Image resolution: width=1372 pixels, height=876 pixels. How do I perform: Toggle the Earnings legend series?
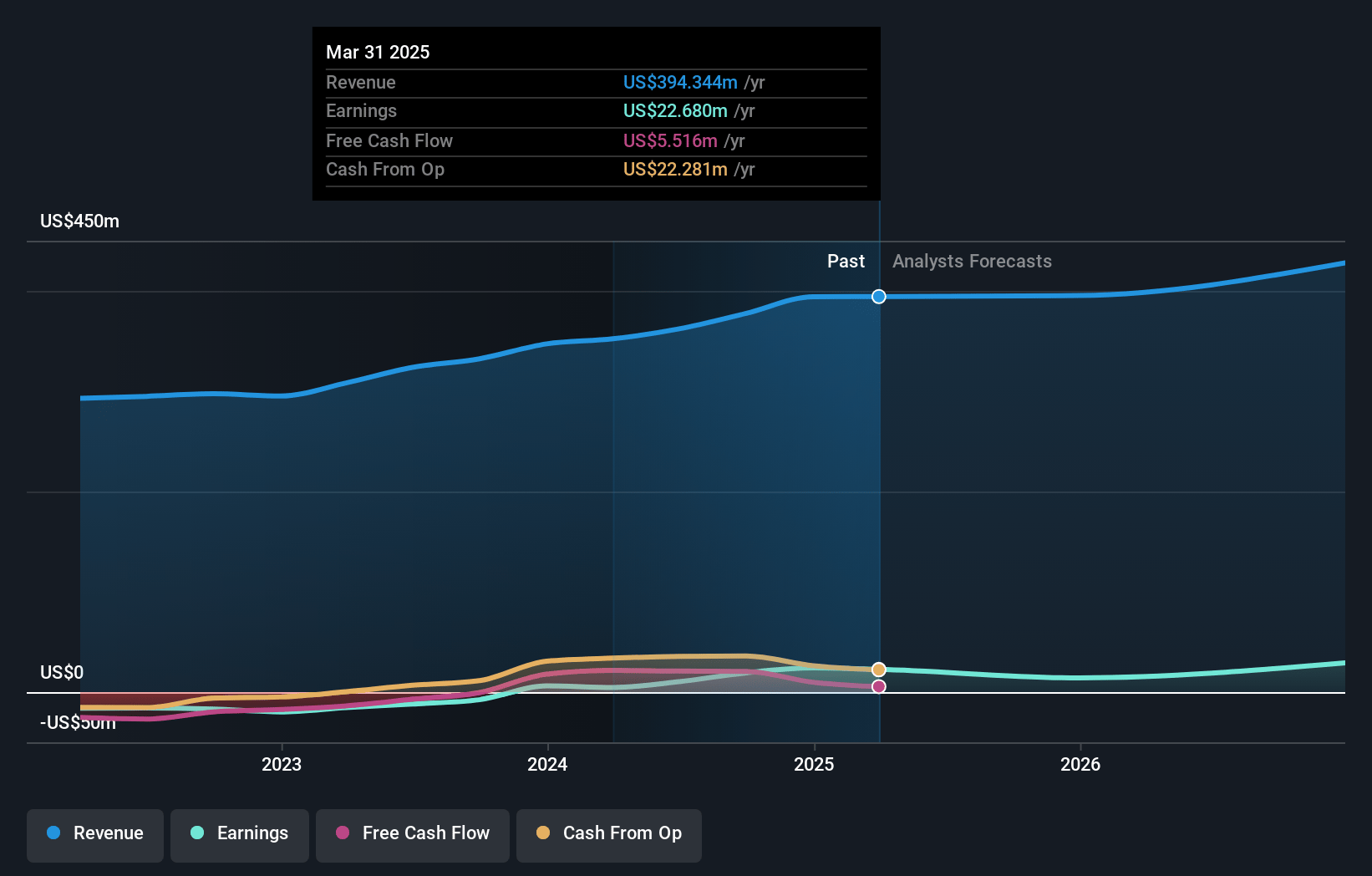click(x=240, y=834)
